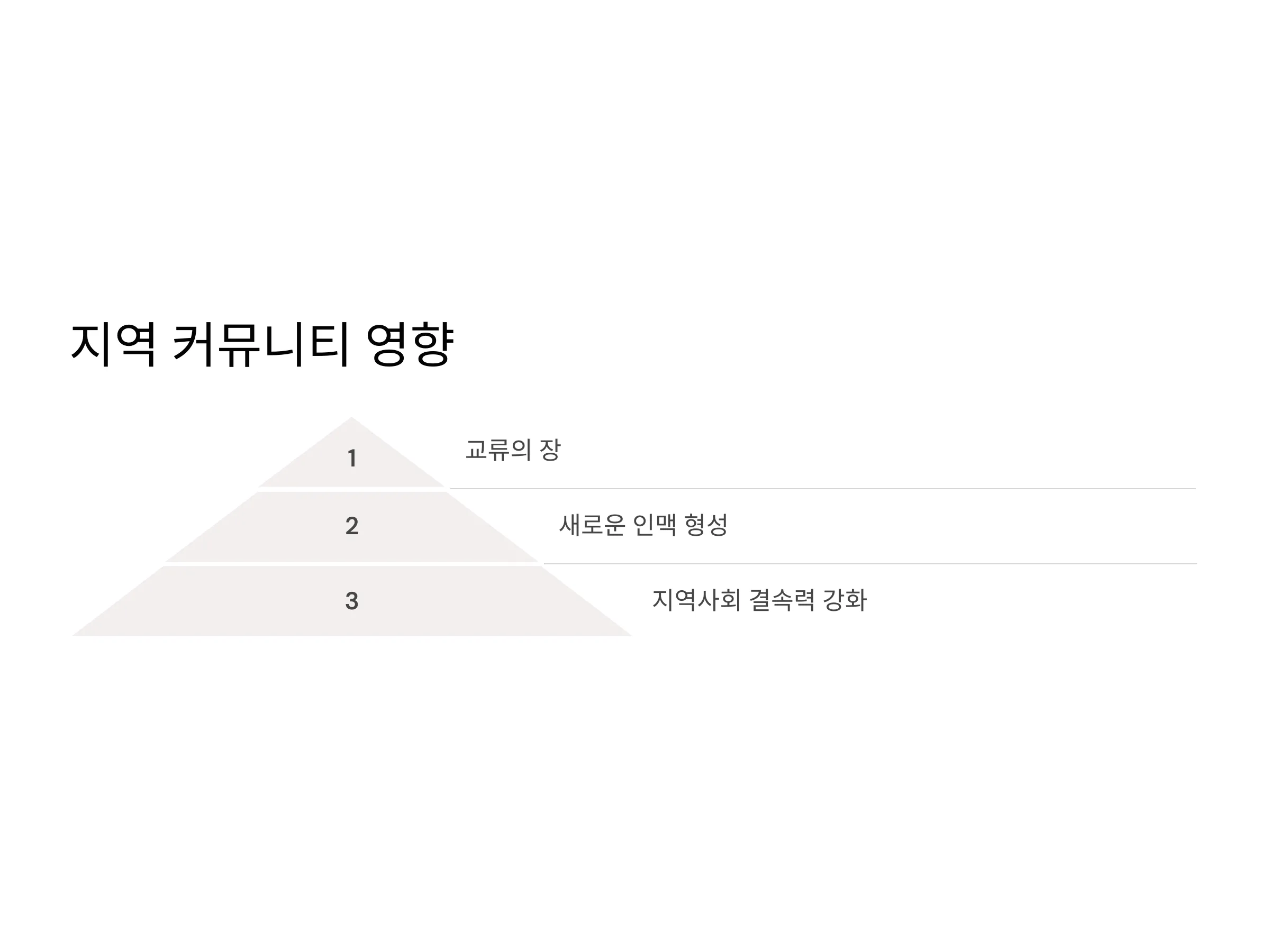Select divider line under 새로운 인맥 형성
Screen dimensions: 1270x952
point(870,564)
